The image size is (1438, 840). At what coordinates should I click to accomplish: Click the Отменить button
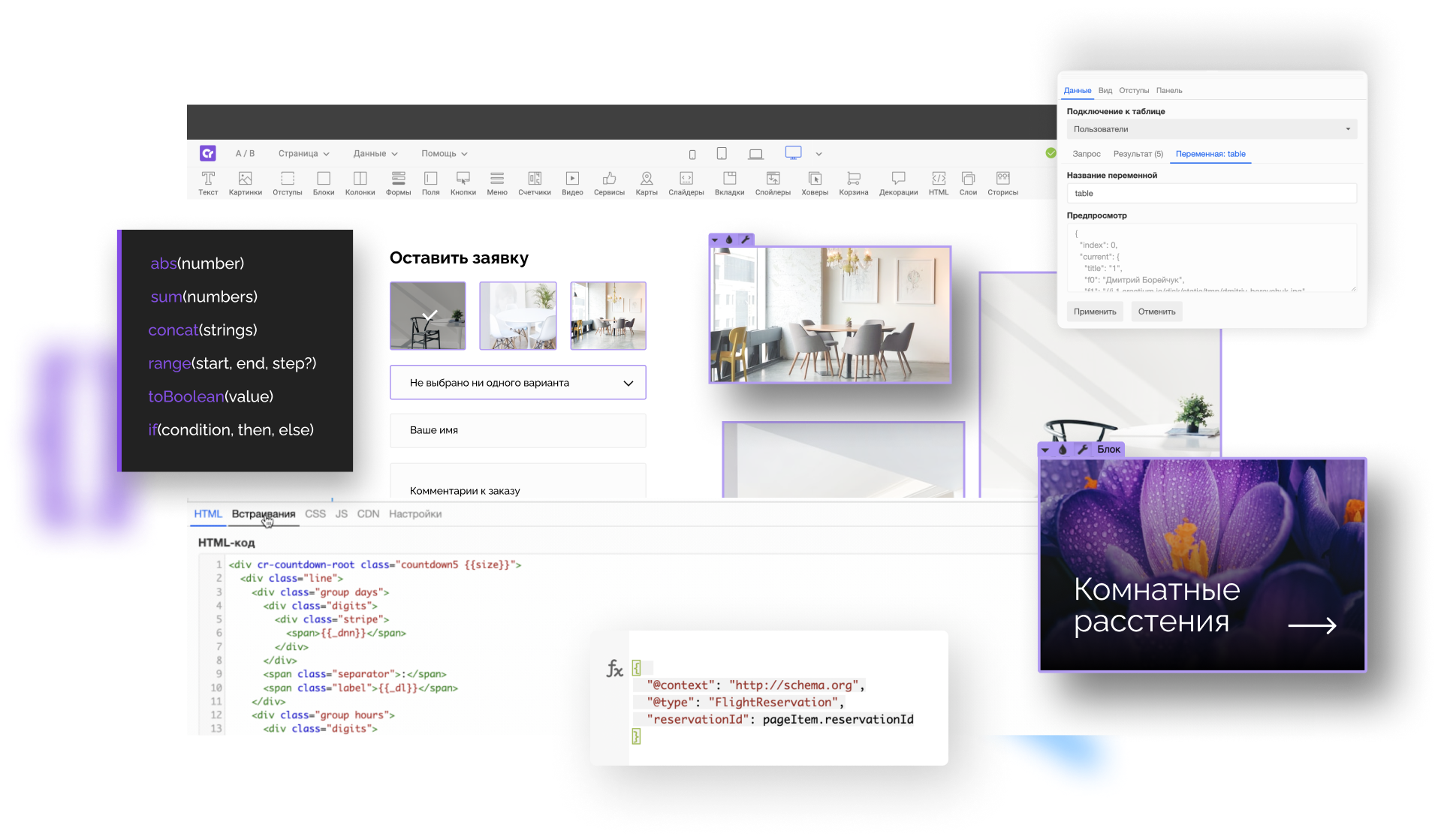tap(1156, 312)
